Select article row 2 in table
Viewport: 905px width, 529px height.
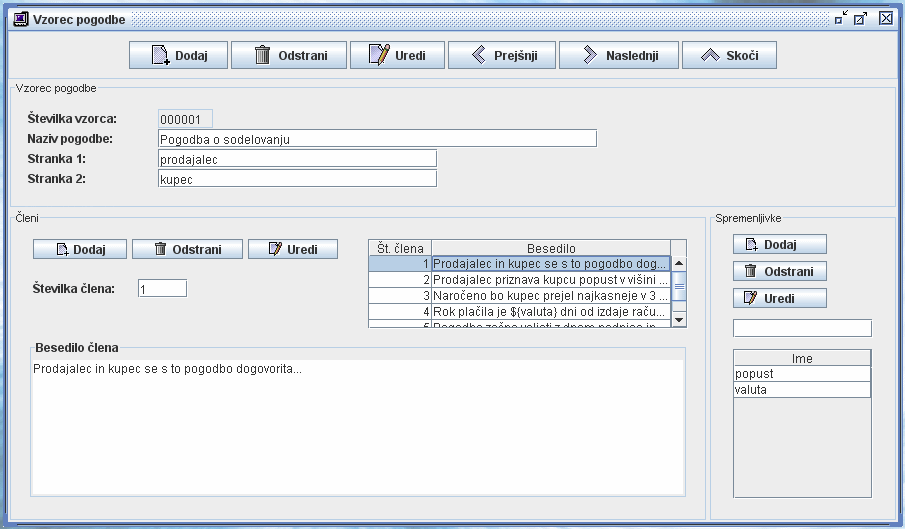point(550,280)
